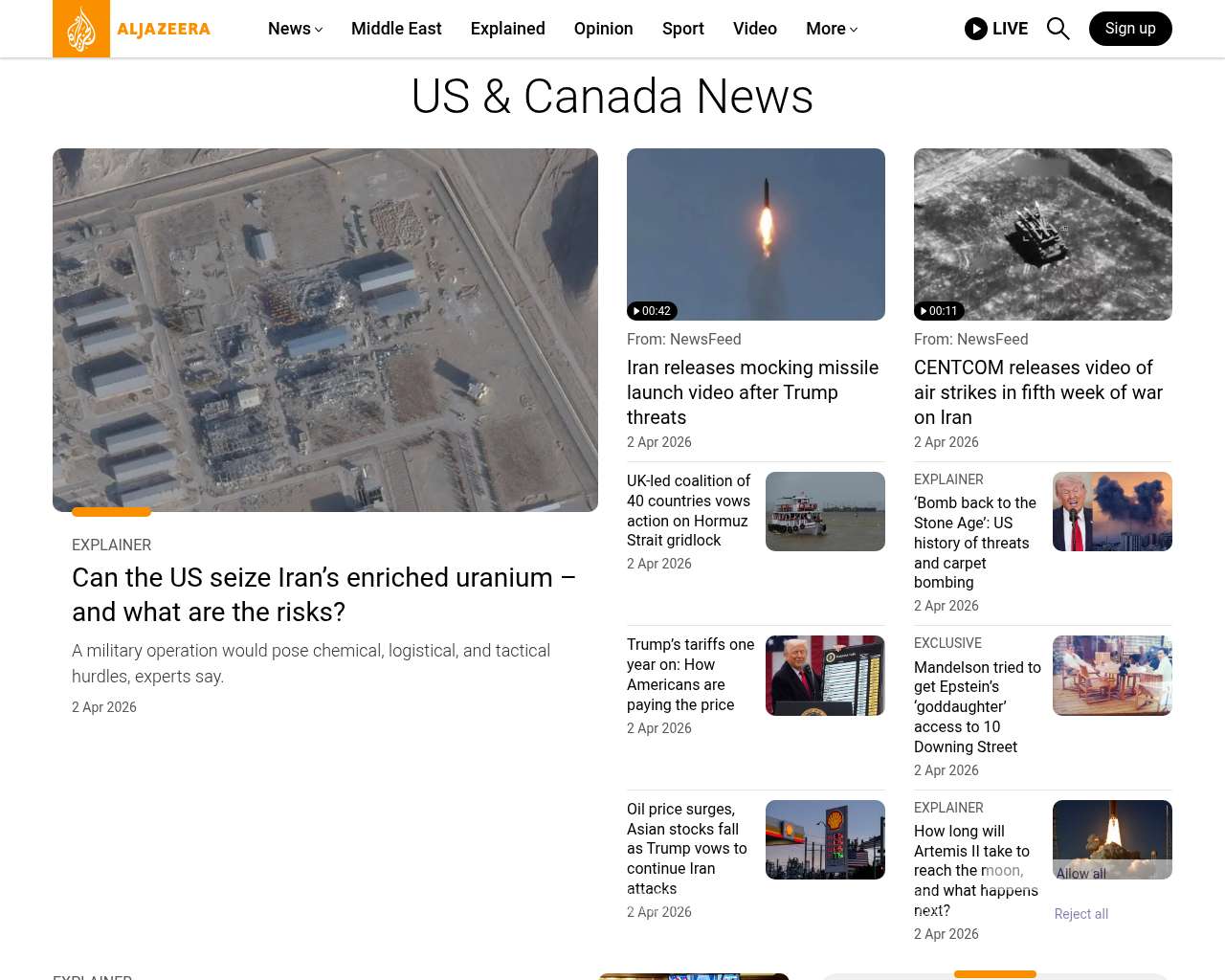
Task: Read 'Bomb back to the Stone Age' explainer
Action: (x=975, y=543)
